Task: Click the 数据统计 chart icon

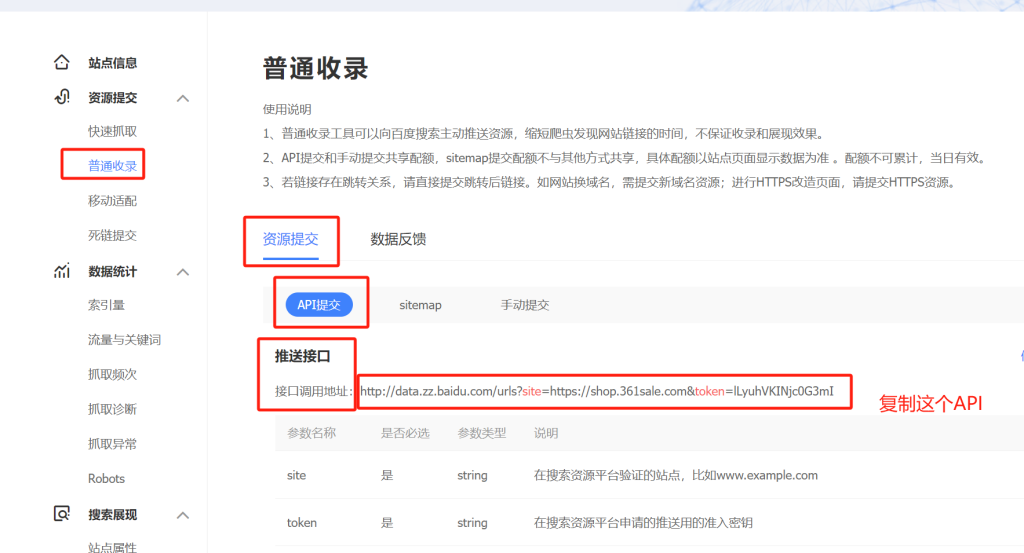Action: pyautogui.click(x=61, y=270)
